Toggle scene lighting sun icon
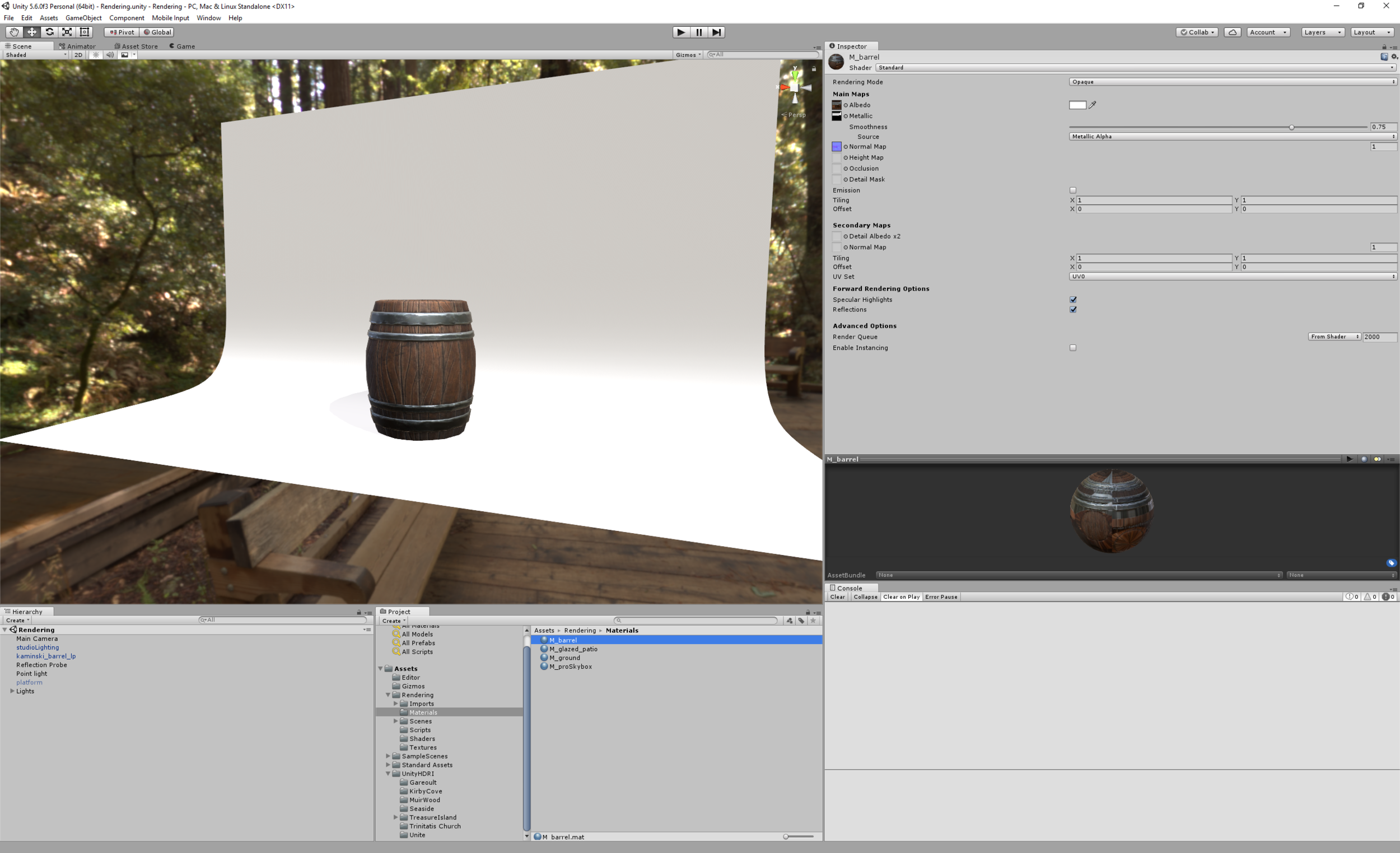Image resolution: width=1400 pixels, height=853 pixels. click(95, 55)
